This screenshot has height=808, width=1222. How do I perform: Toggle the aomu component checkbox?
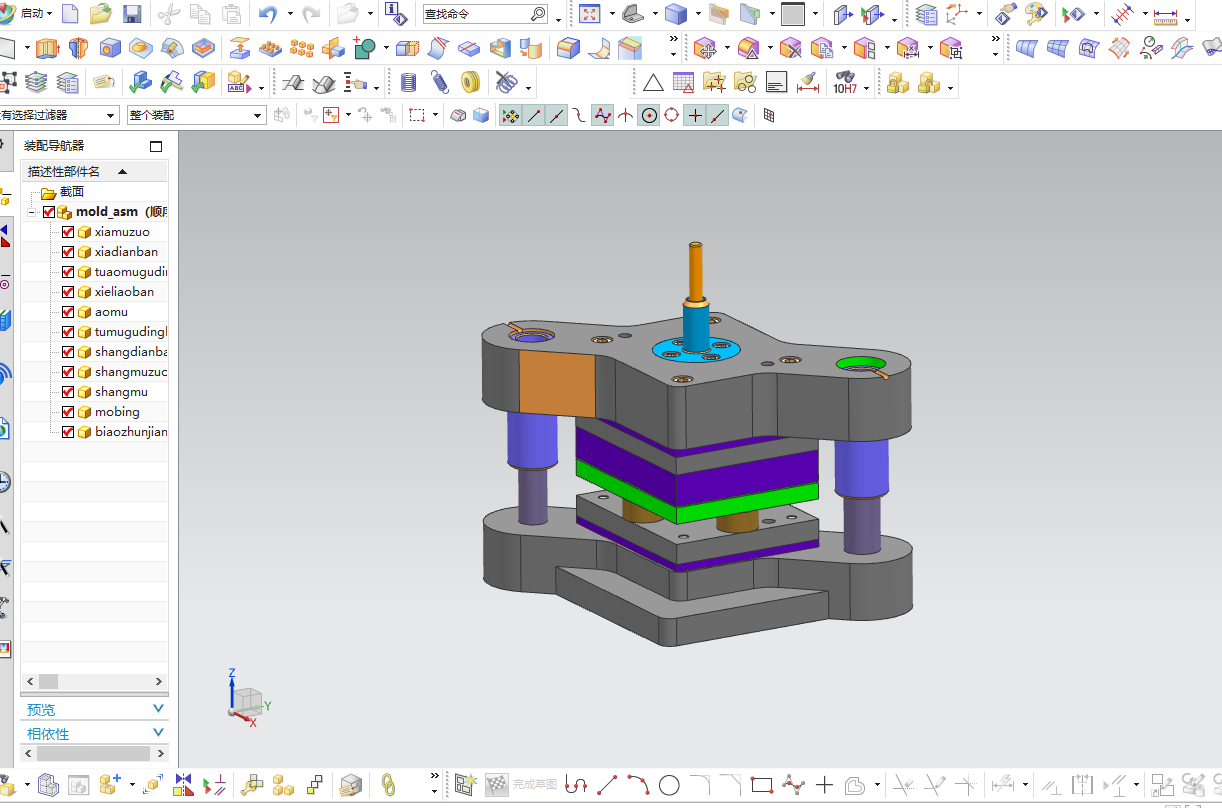pyautogui.click(x=68, y=312)
